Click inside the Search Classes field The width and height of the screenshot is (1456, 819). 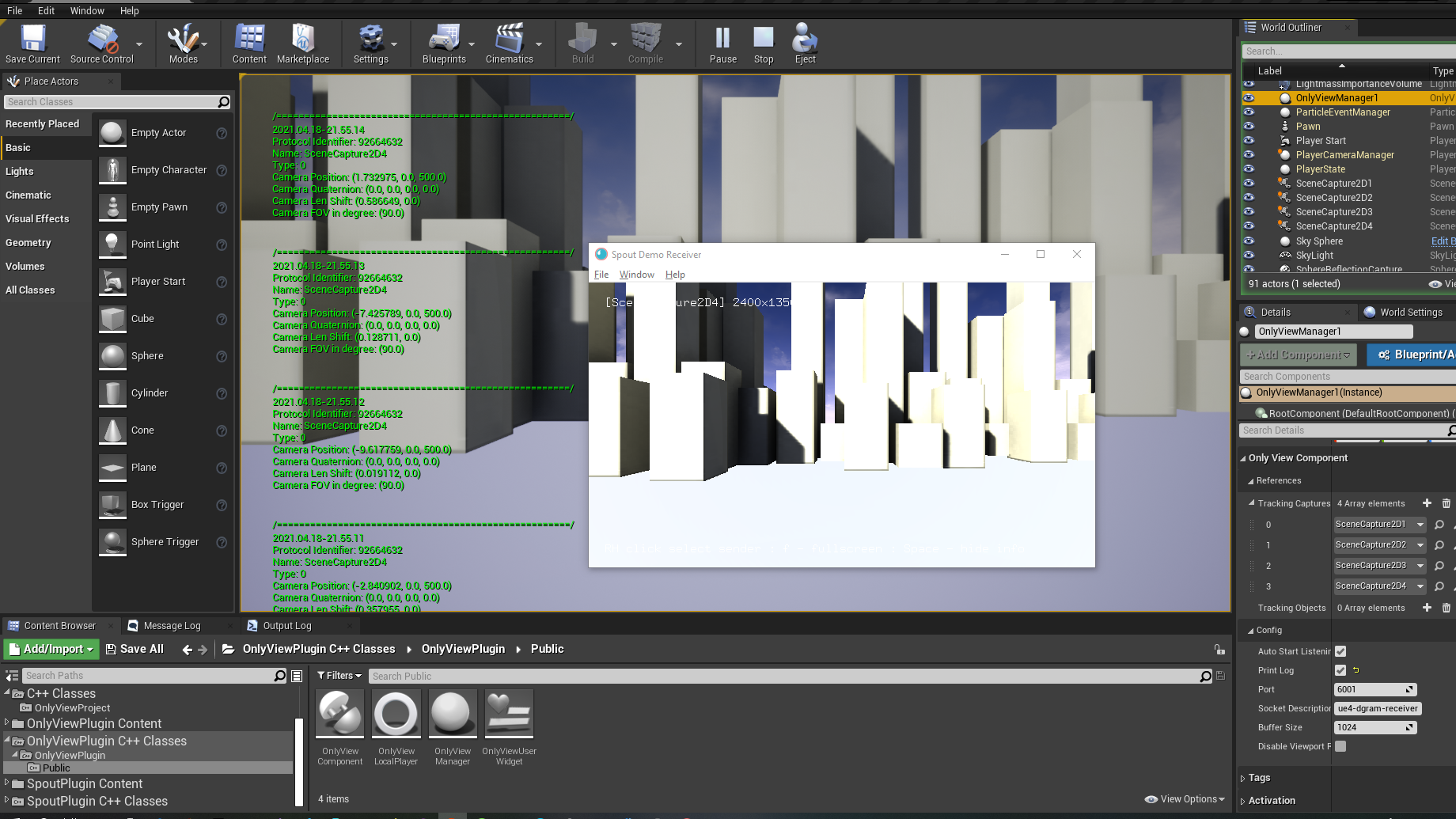click(111, 101)
